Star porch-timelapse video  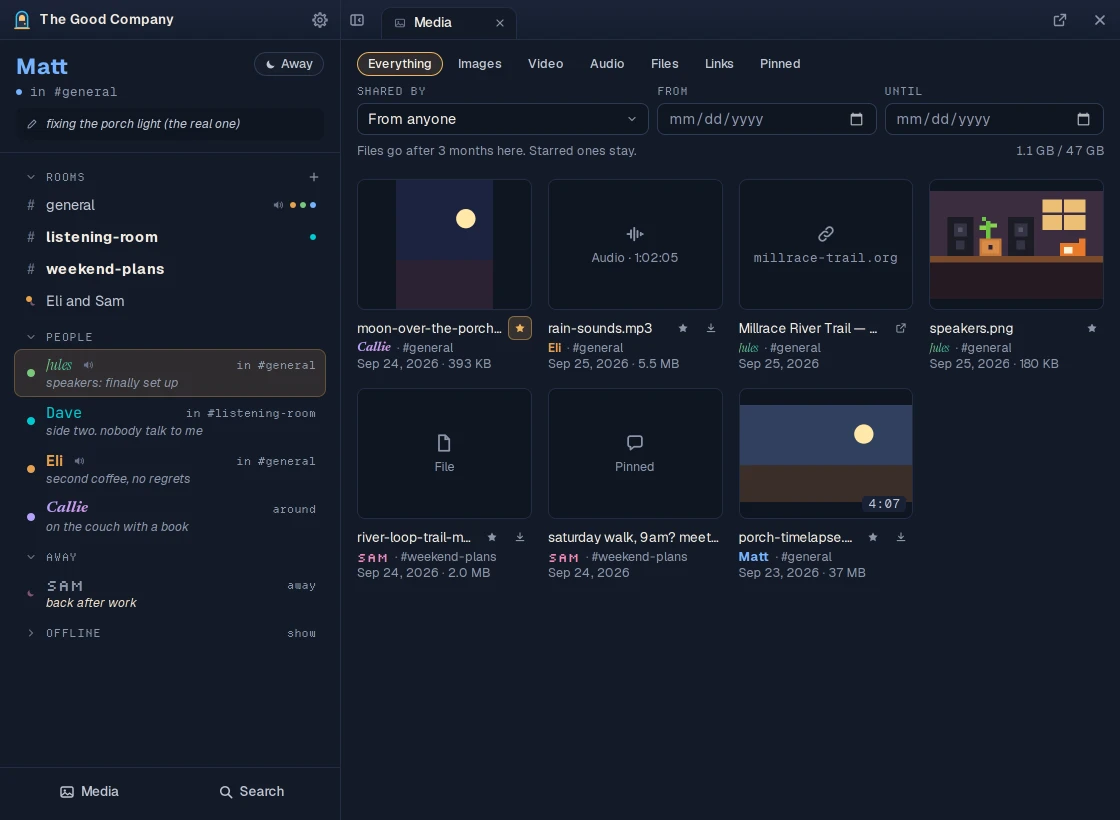coord(873,537)
